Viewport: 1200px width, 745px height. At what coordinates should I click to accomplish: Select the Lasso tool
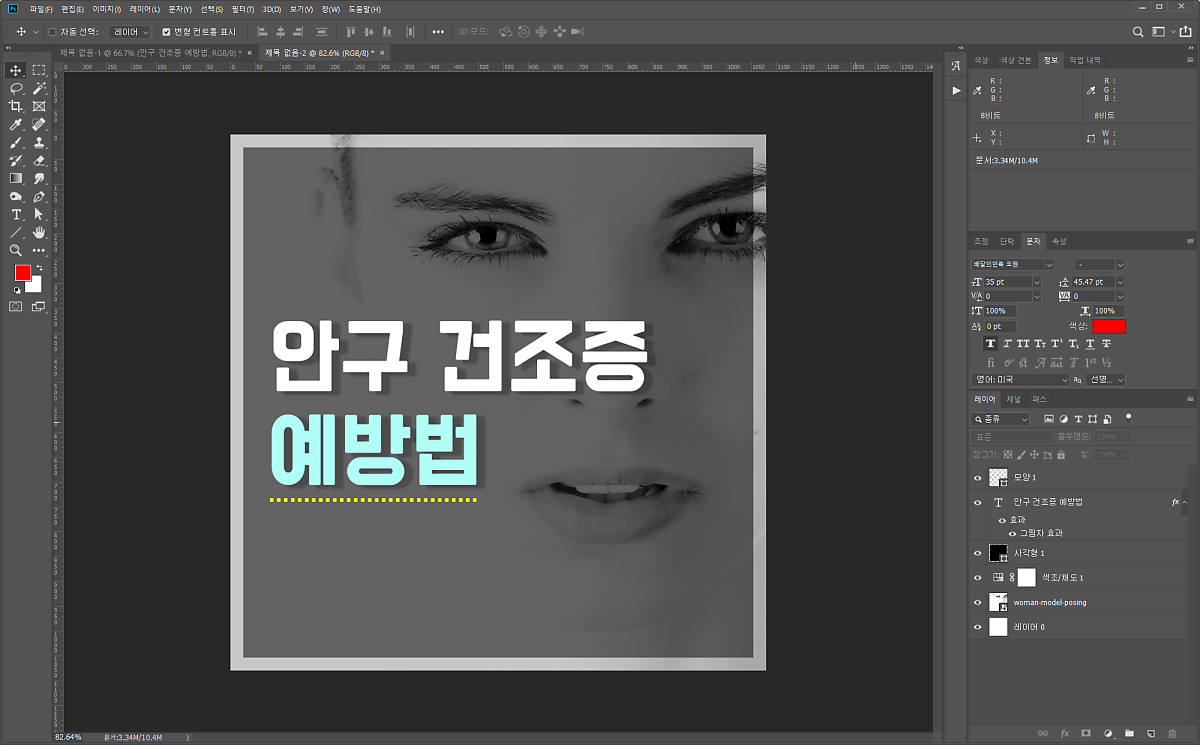16,88
